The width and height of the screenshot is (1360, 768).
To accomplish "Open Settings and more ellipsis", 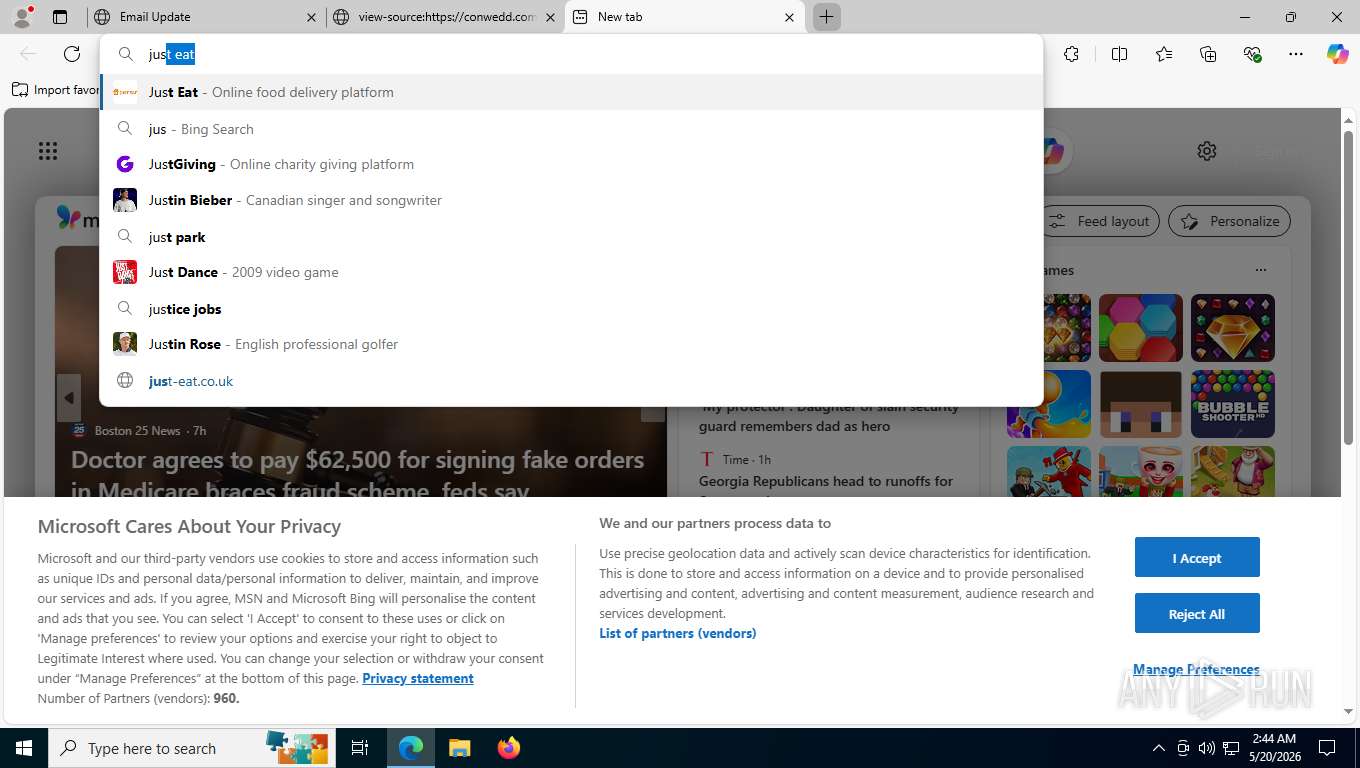I will coord(1296,54).
